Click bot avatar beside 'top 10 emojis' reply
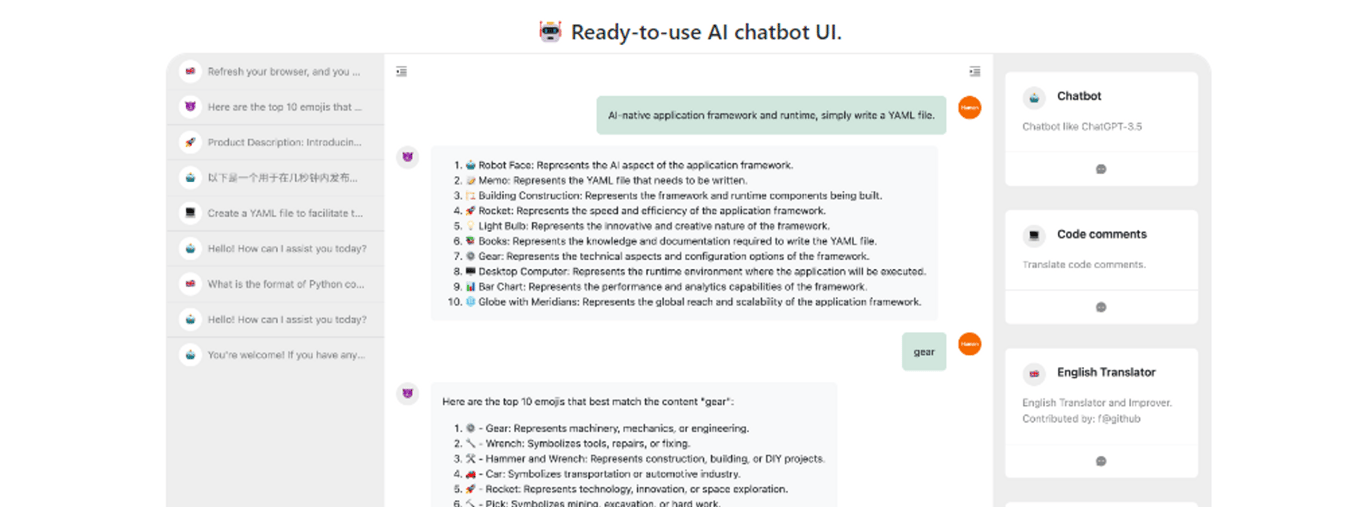The image size is (1366, 507). pyautogui.click(x=407, y=393)
